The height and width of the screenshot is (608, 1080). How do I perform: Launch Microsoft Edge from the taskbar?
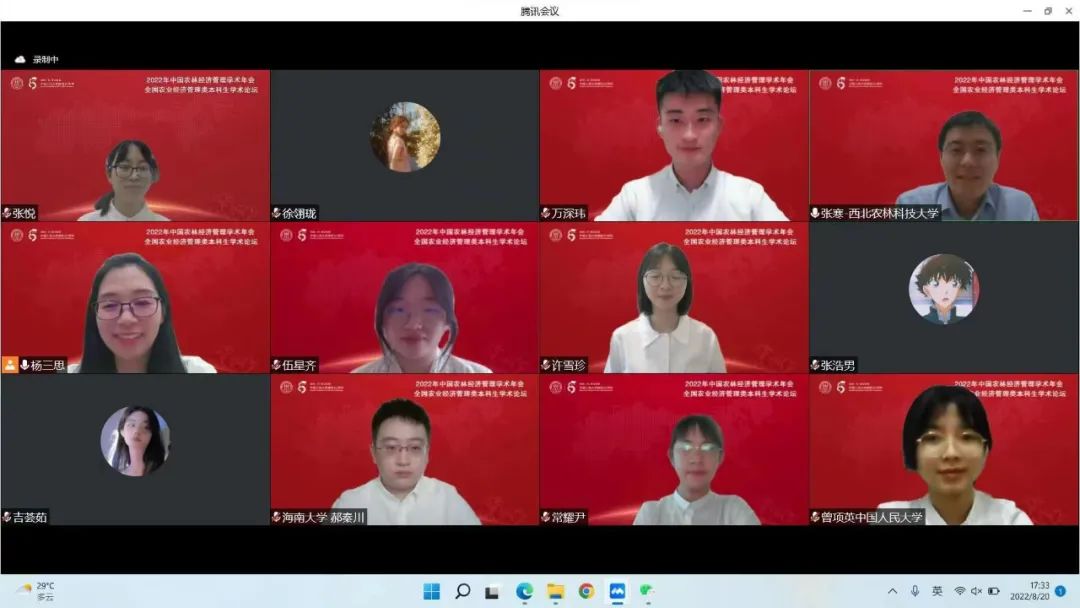pyautogui.click(x=524, y=591)
